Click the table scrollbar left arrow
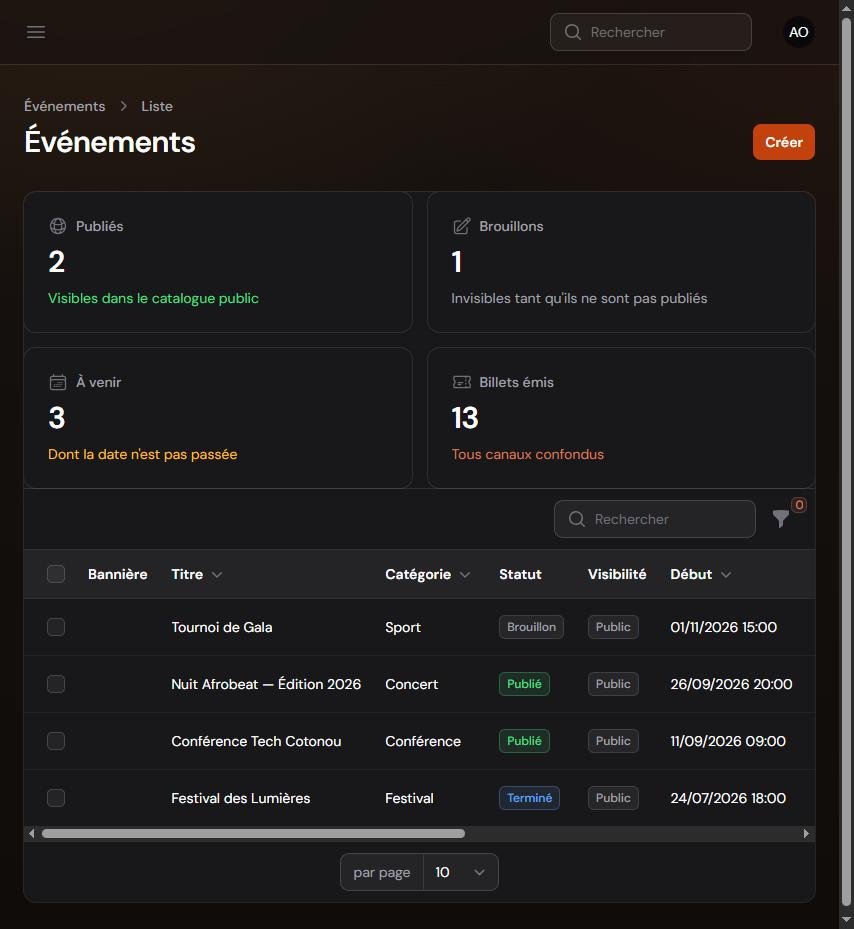 (31, 834)
